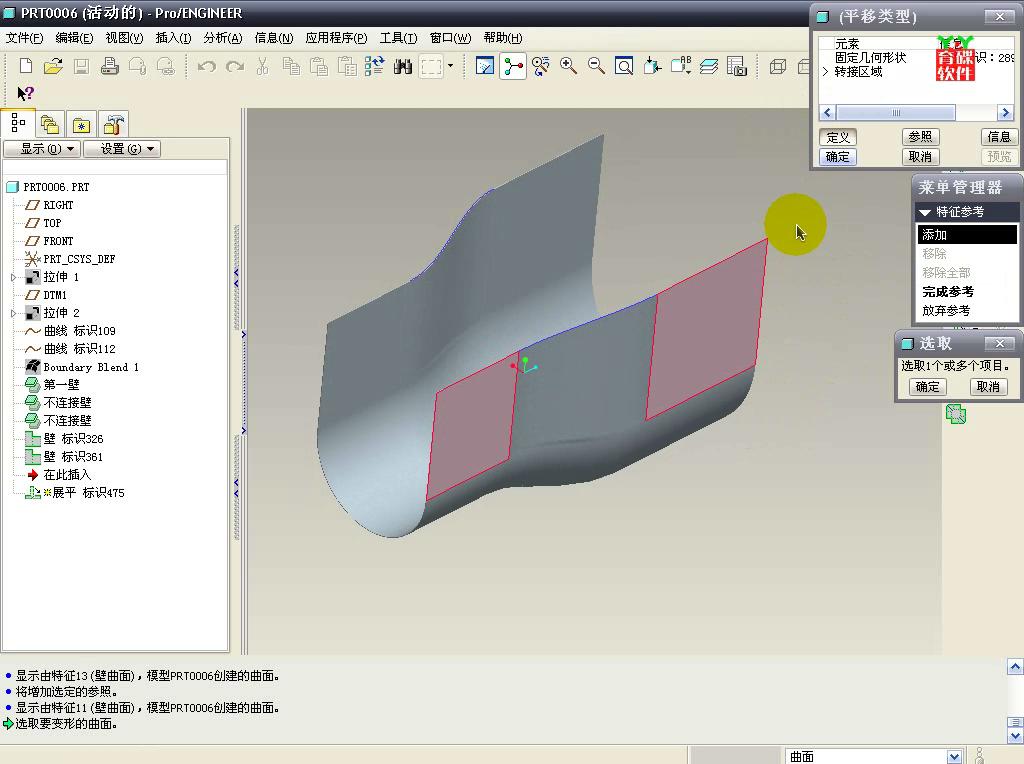The height and width of the screenshot is (764, 1024).
Task: Click 确定 in the 平移类型 dialog
Action: (x=838, y=157)
